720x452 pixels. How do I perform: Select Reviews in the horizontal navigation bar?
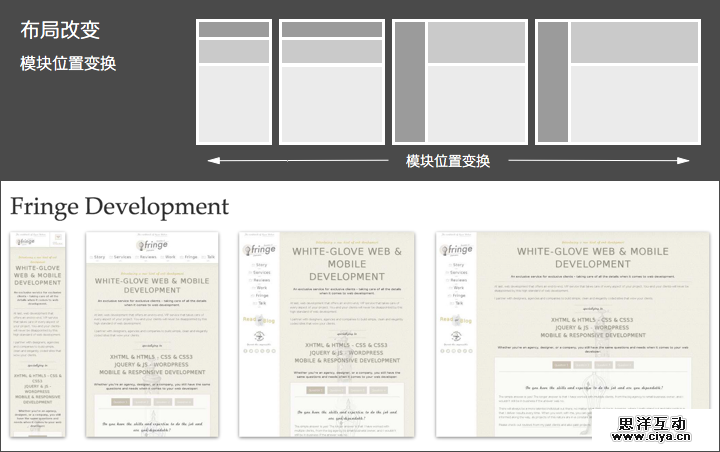(146, 257)
